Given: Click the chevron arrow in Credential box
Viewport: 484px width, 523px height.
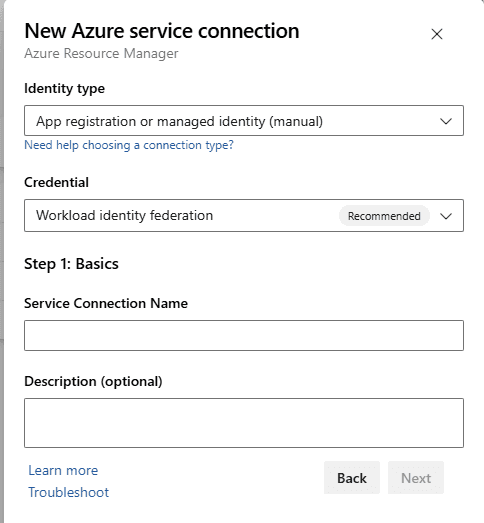Looking at the screenshot, I should [446, 216].
